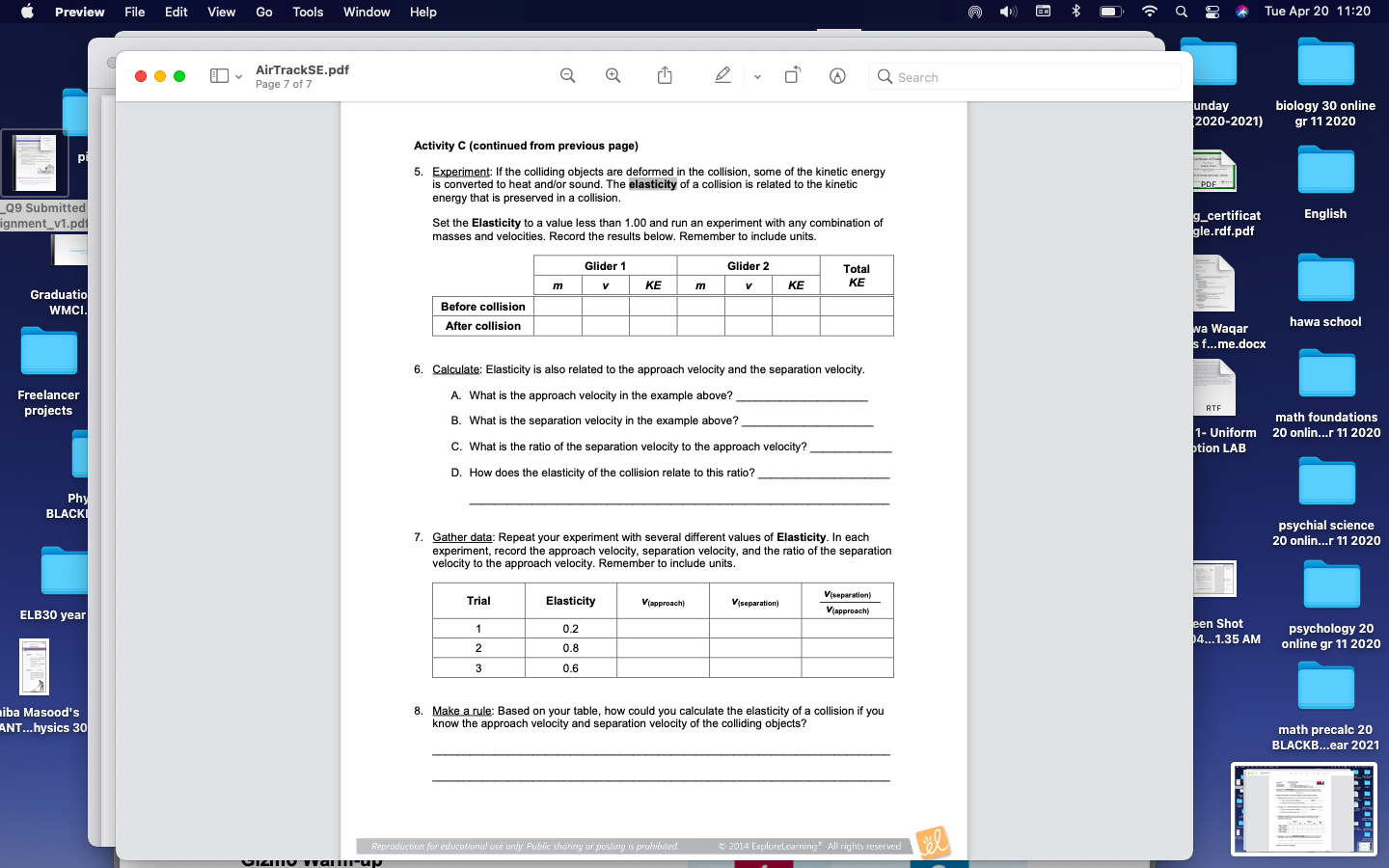Click the AirPlay audio icon in menu bar
This screenshot has width=1389, height=868.
coord(975,12)
